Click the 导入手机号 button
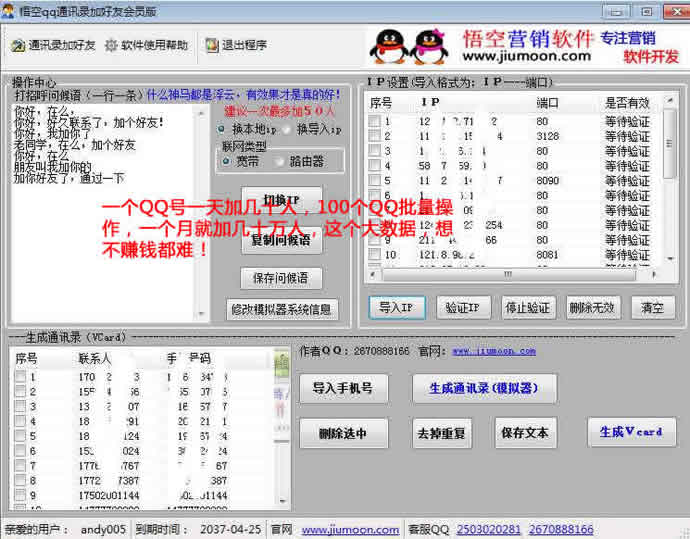The width and height of the screenshot is (690, 539). [x=343, y=389]
